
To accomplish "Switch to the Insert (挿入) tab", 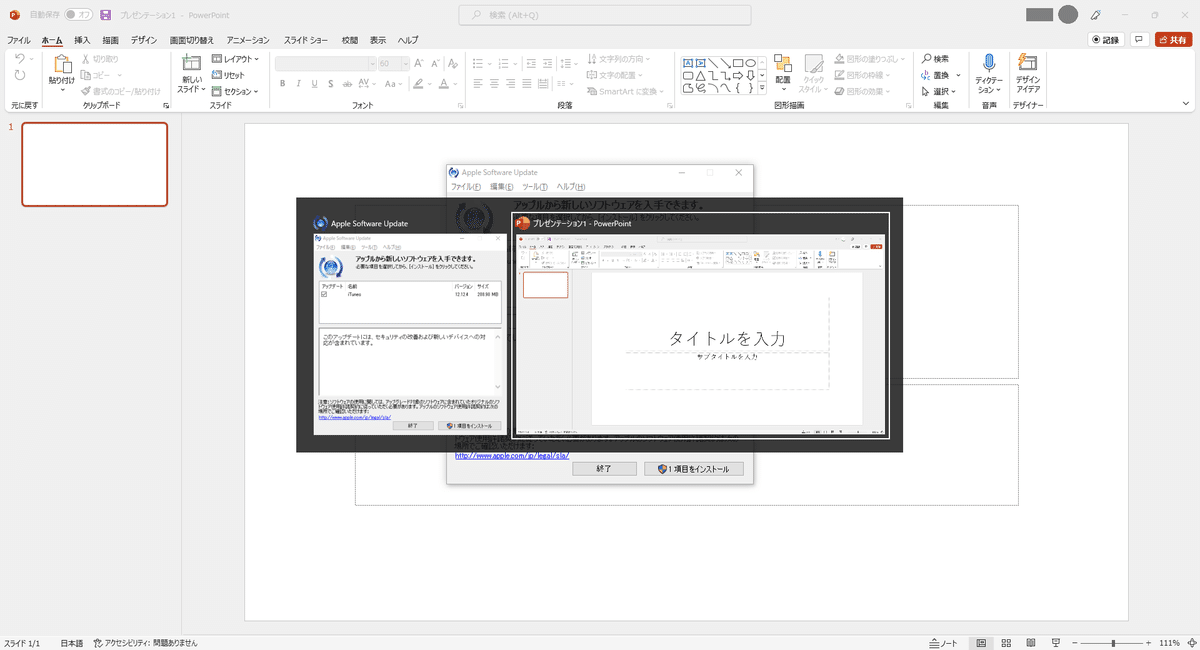I will (83, 40).
